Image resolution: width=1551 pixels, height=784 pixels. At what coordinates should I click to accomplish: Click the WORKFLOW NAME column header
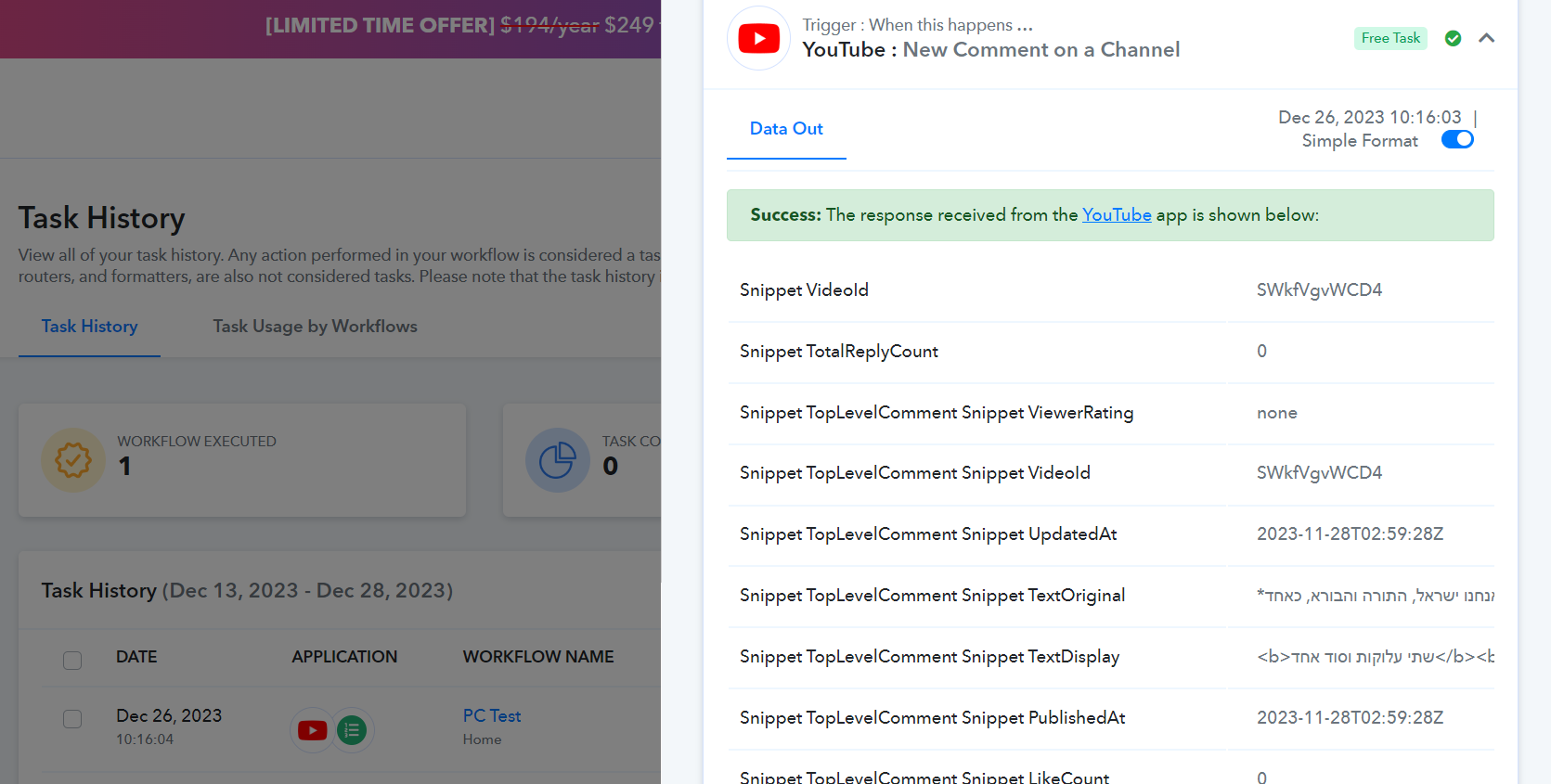[x=538, y=657]
